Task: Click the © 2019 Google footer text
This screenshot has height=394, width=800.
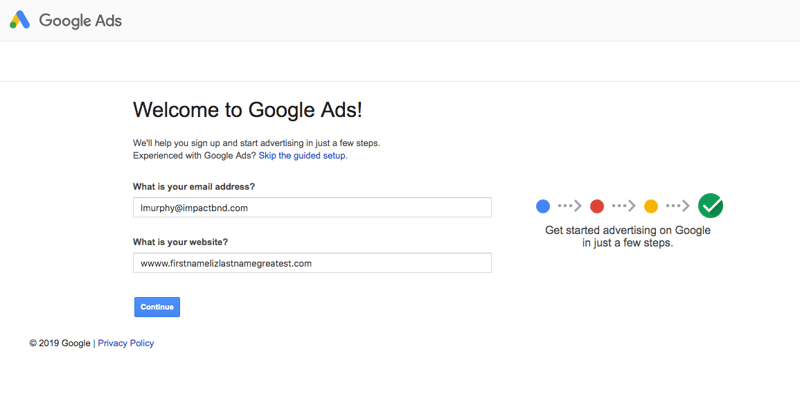Action: point(60,343)
